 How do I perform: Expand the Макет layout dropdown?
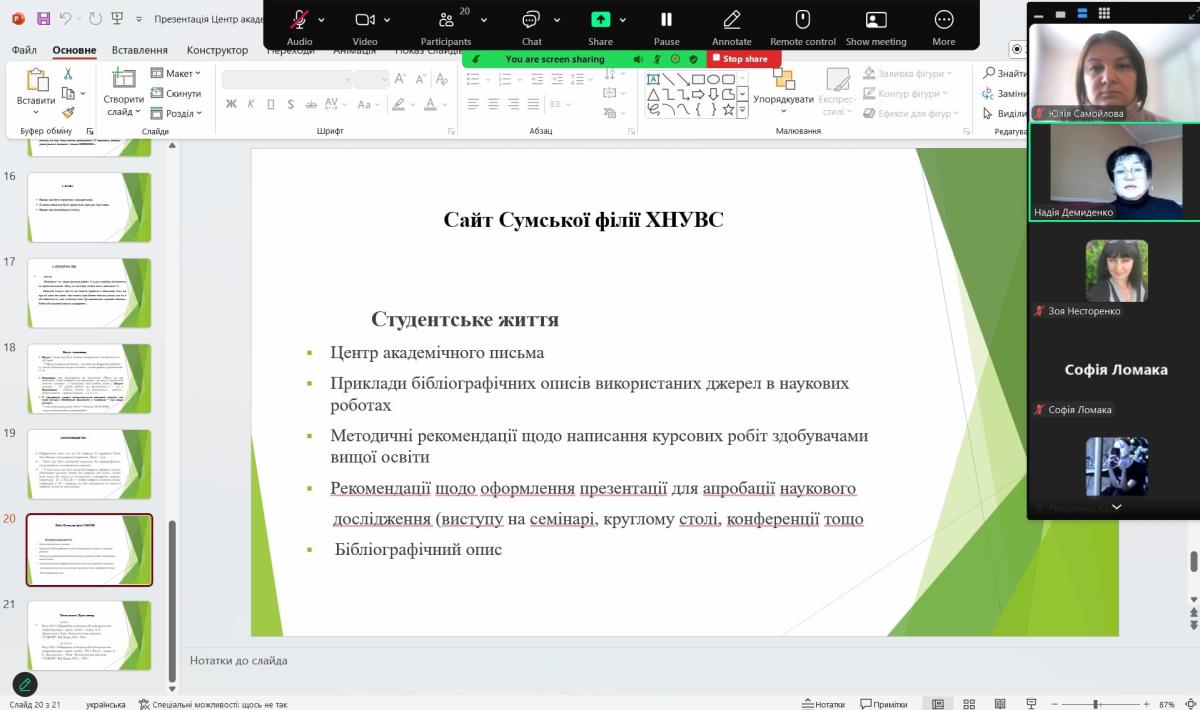tap(175, 73)
